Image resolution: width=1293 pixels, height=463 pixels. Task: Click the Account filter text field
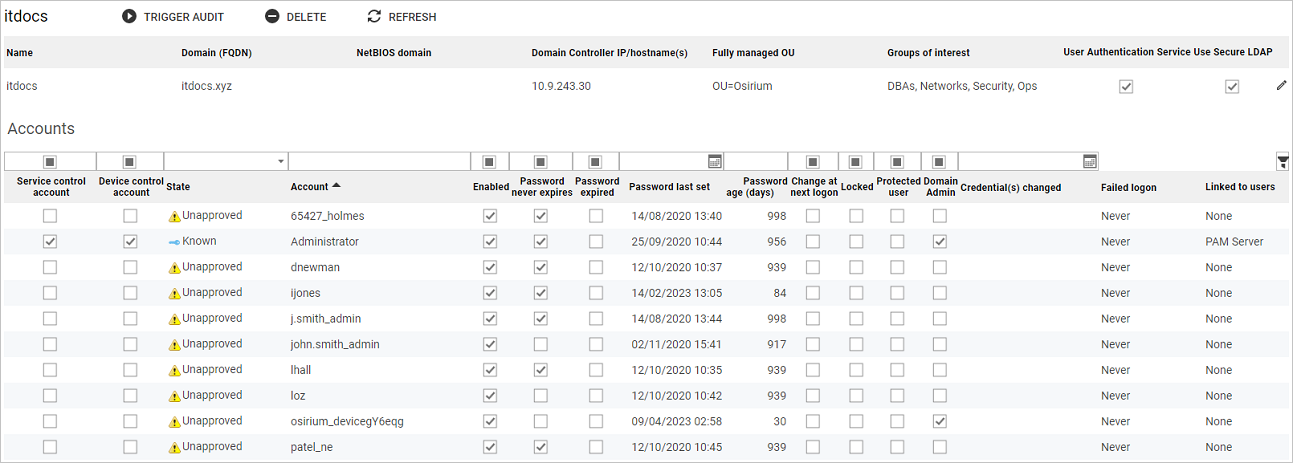click(x=379, y=162)
